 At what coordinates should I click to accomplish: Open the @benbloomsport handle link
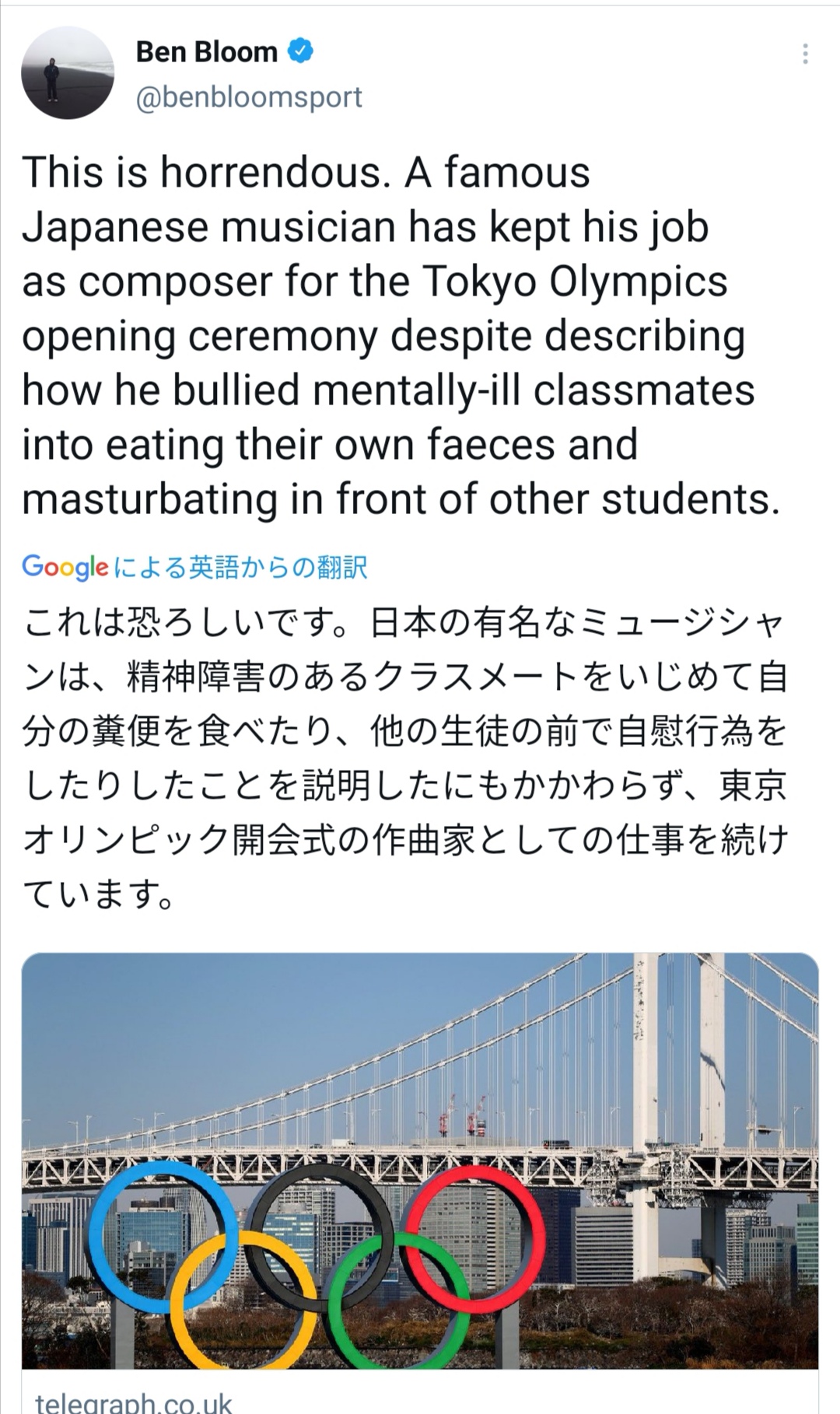249,97
